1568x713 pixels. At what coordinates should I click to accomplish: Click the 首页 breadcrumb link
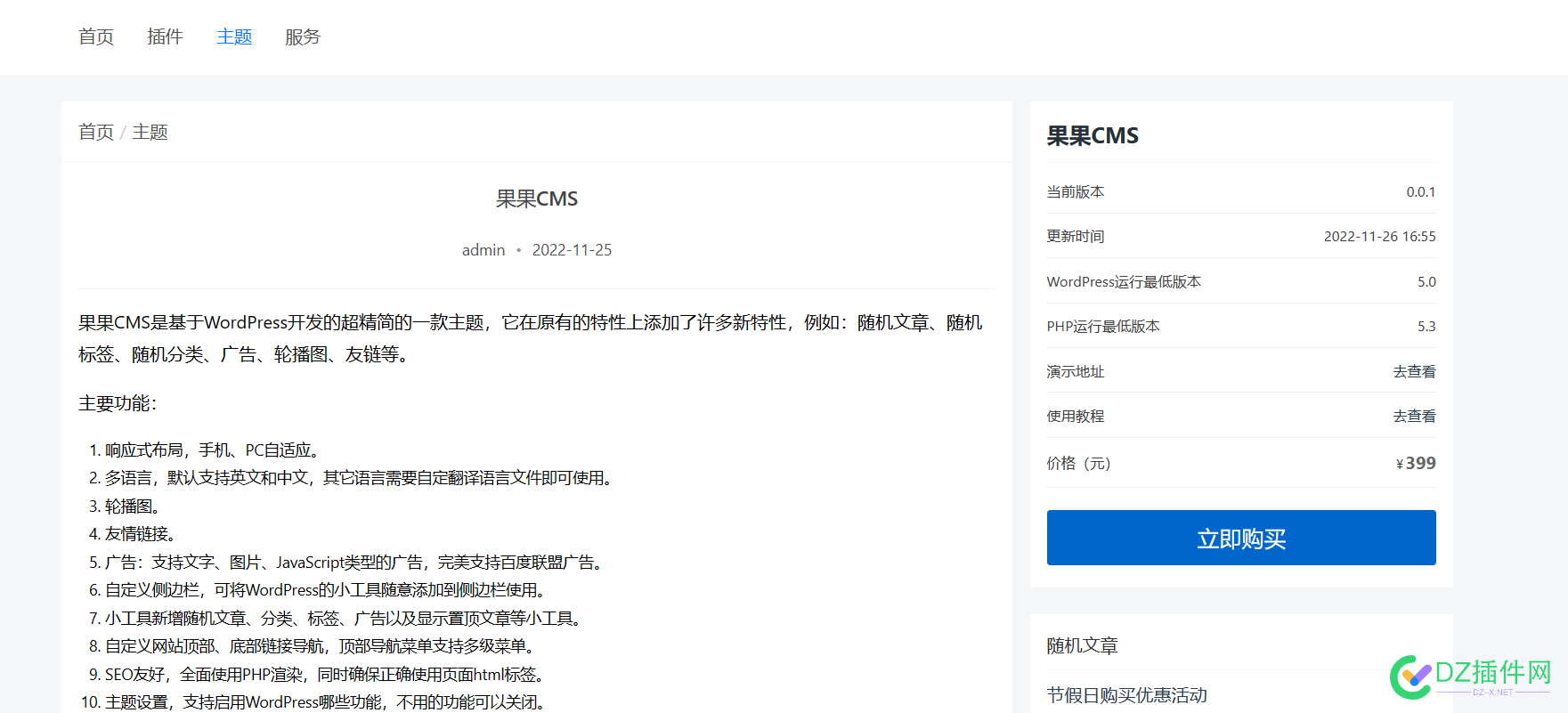(96, 132)
